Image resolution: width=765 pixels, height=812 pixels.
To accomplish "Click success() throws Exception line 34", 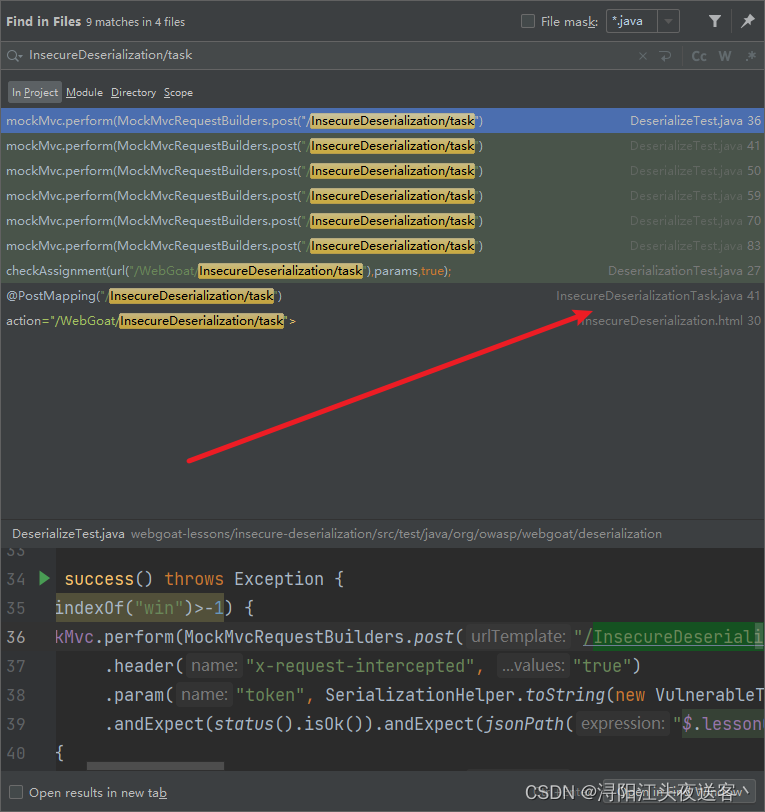I will pyautogui.click(x=204, y=579).
